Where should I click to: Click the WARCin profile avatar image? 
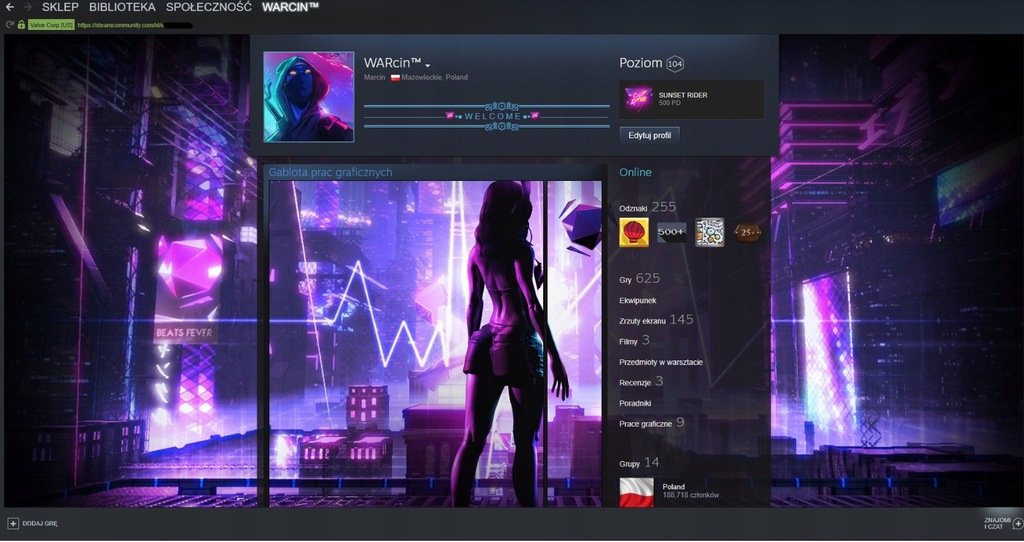[309, 97]
